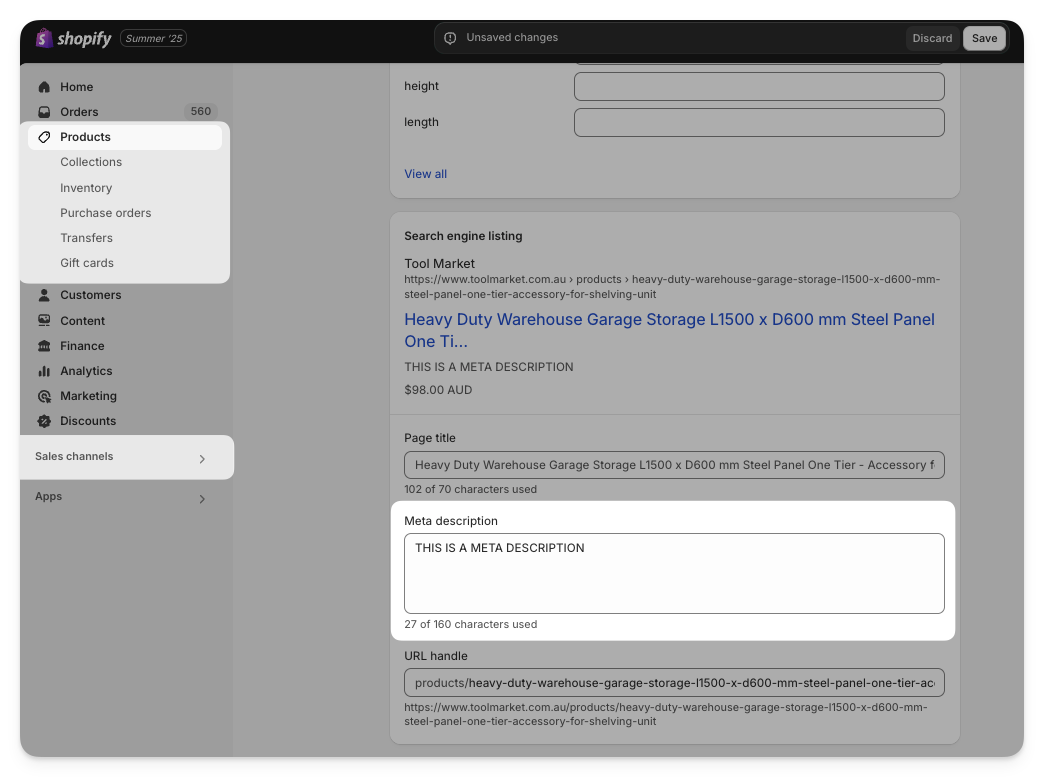Open the Collections submenu item
This screenshot has height=777, width=1044.
pos(91,162)
